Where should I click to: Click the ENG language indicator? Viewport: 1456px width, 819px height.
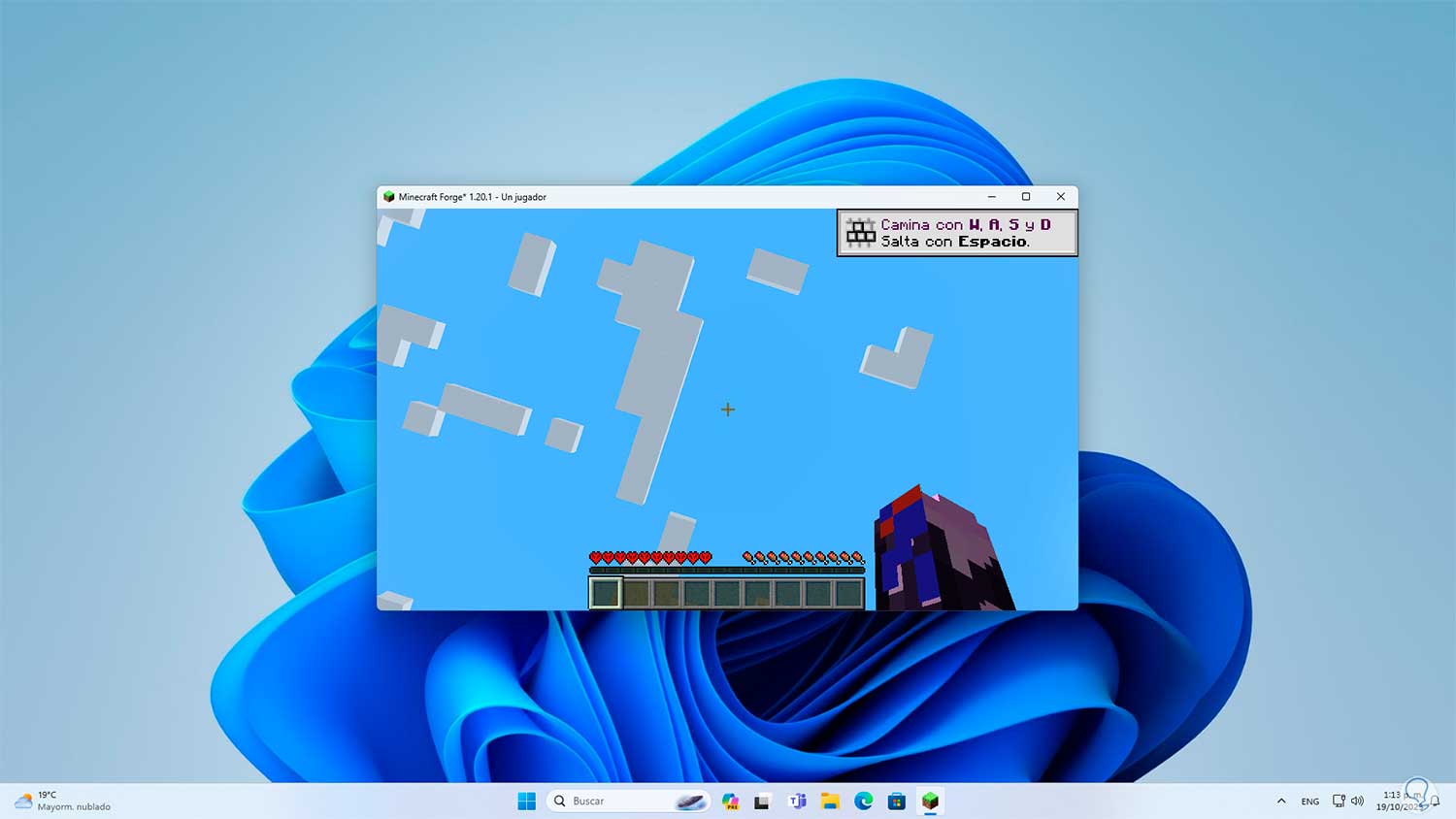click(x=1310, y=802)
